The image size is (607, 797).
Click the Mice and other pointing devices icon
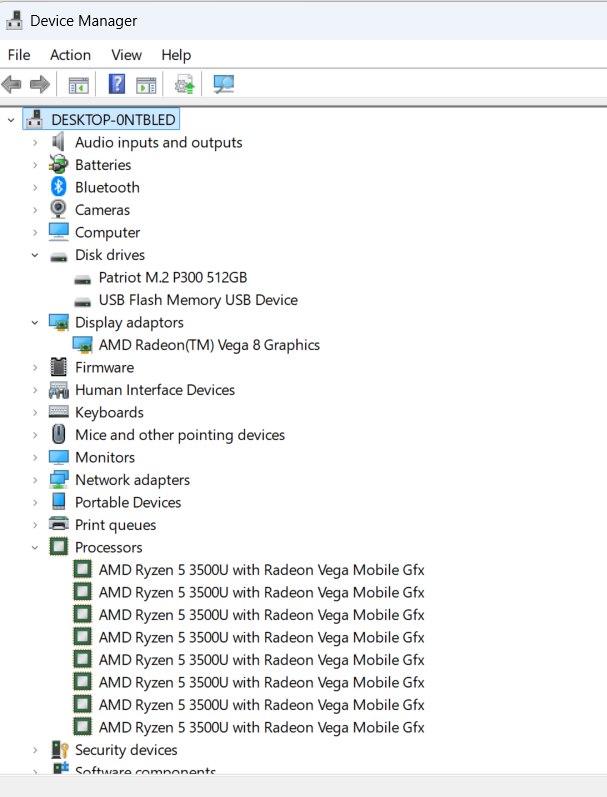(59, 434)
